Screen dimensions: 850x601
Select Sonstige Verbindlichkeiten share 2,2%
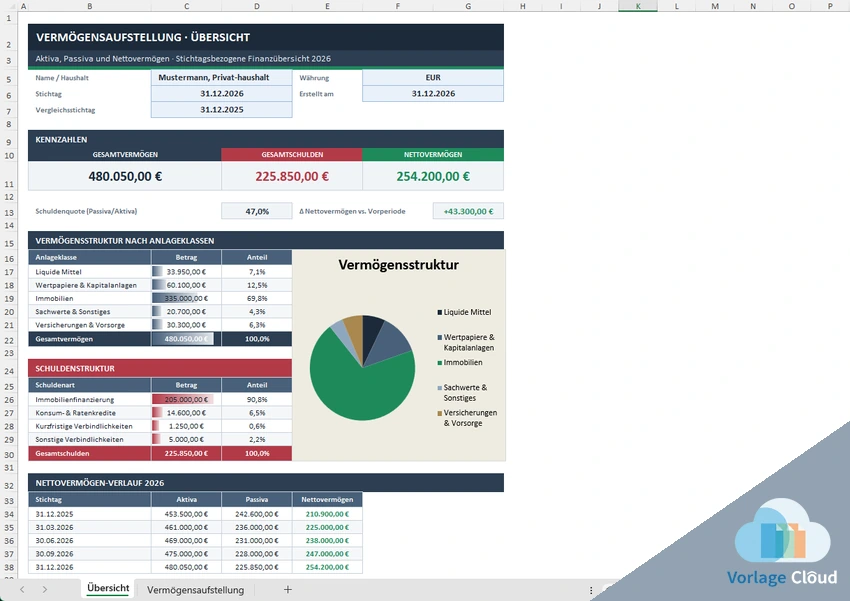tap(257, 440)
